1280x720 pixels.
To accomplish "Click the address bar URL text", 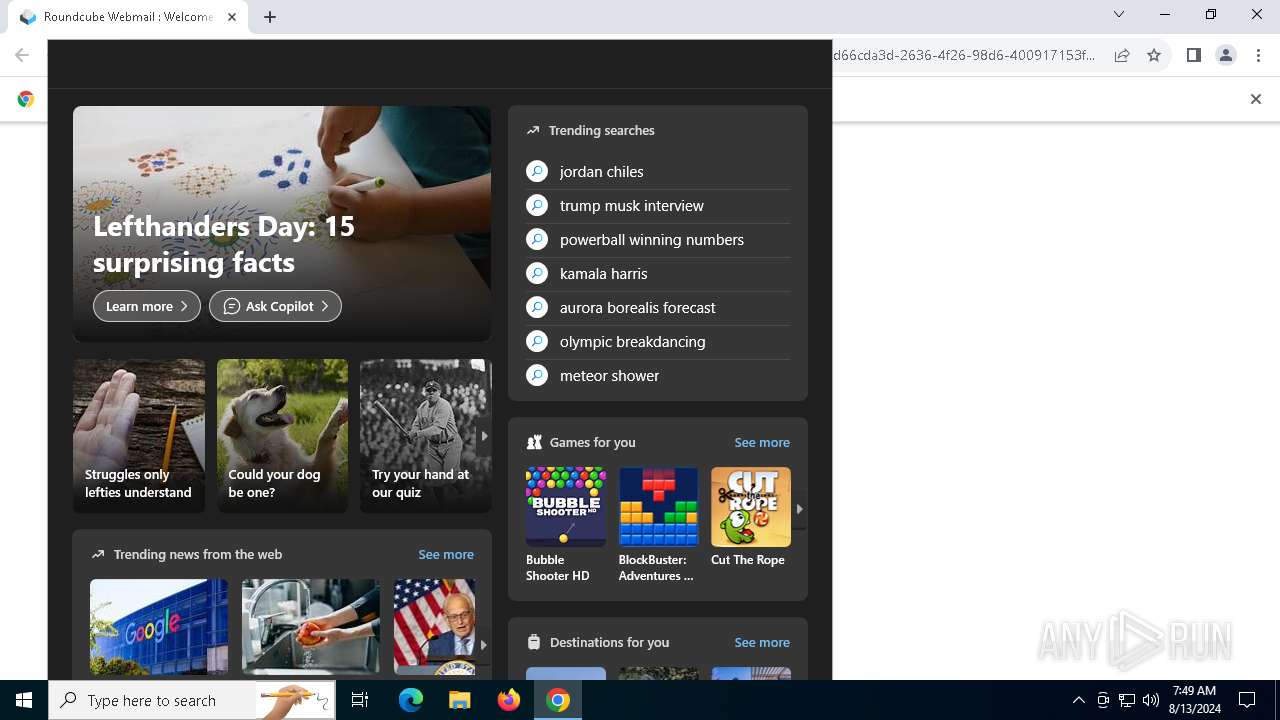I will tap(964, 56).
